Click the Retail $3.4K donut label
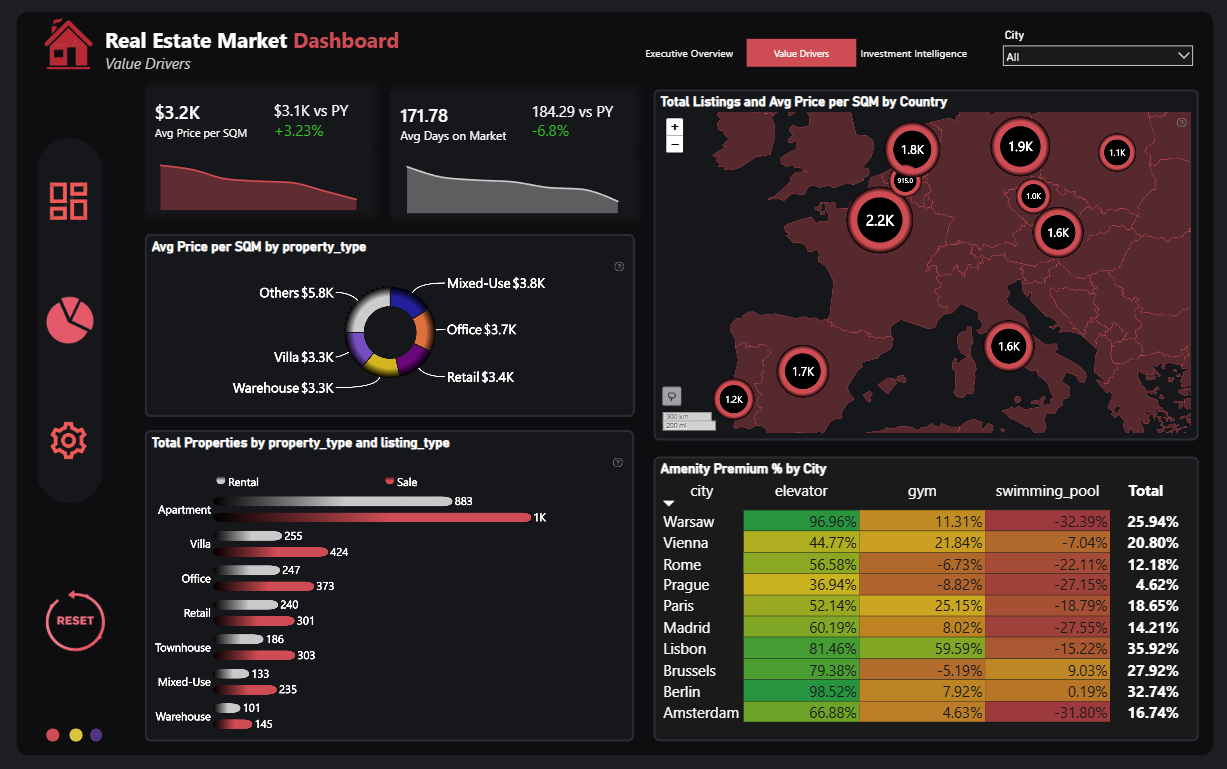Viewport: 1227px width, 769px height. point(481,377)
